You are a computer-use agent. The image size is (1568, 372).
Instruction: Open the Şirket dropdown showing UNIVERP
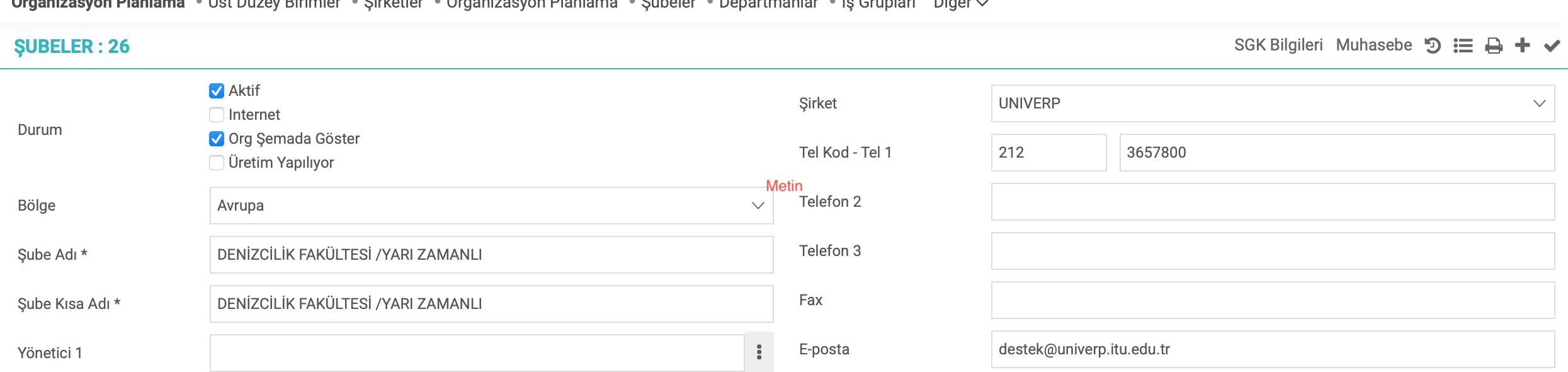pos(1273,103)
